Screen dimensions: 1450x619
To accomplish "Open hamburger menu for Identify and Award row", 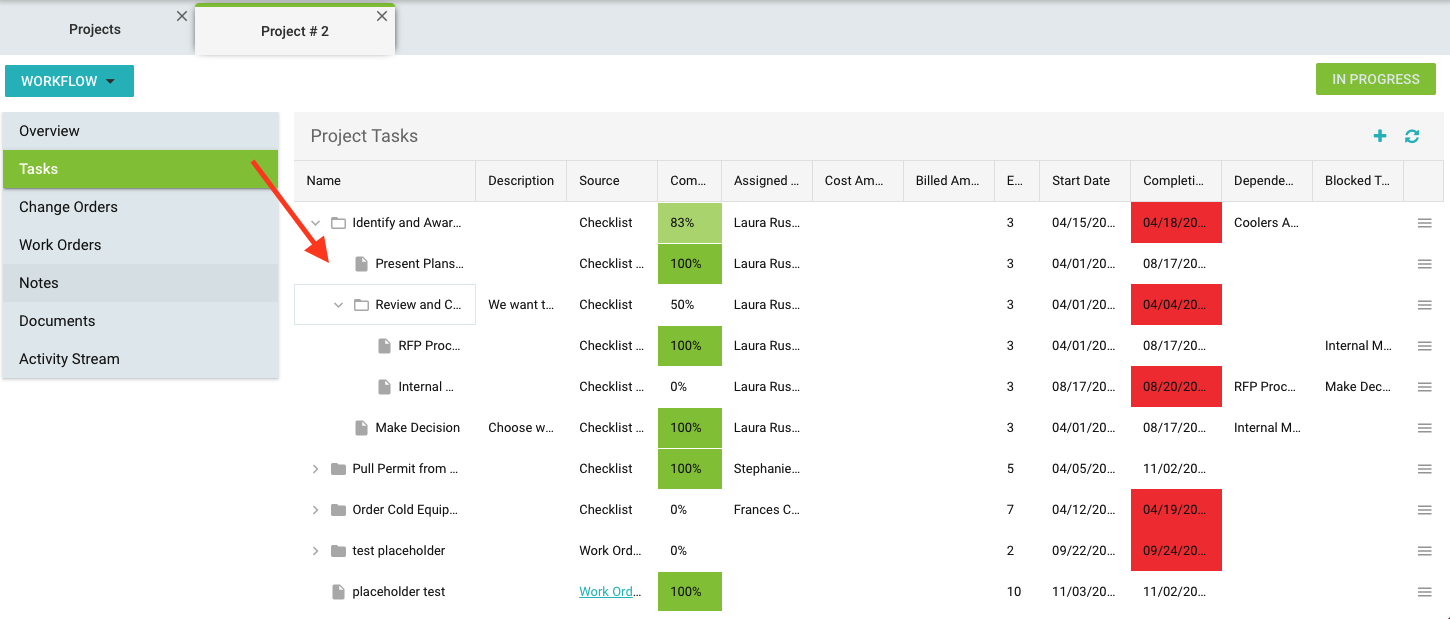I will click(1424, 223).
